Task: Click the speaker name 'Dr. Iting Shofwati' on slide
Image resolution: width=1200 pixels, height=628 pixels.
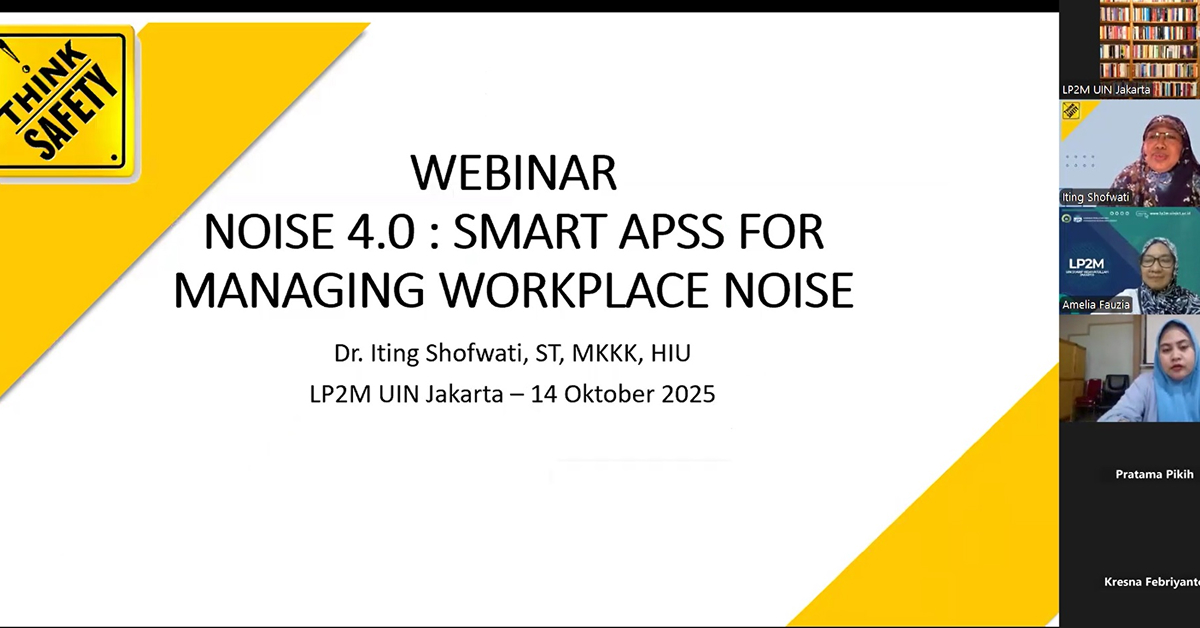Action: point(513,352)
